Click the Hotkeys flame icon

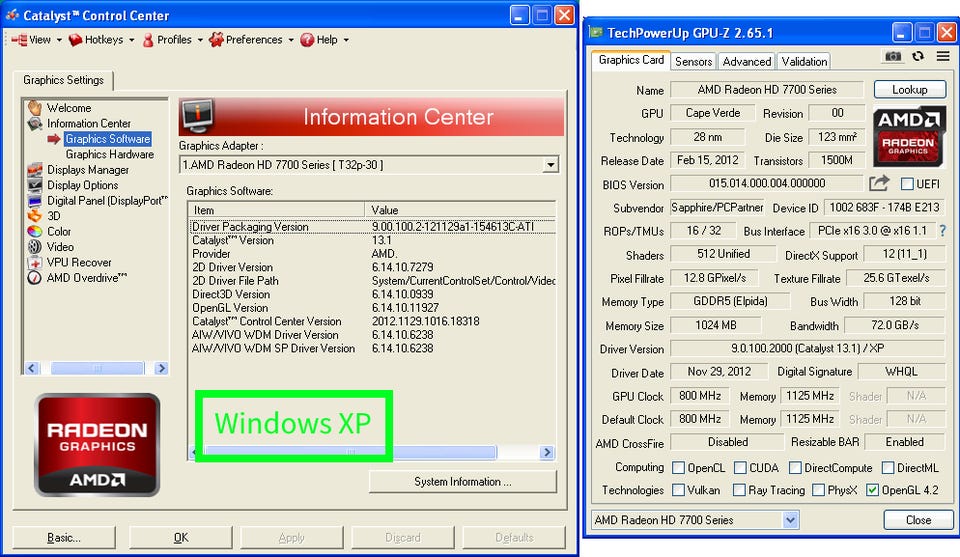point(75,40)
